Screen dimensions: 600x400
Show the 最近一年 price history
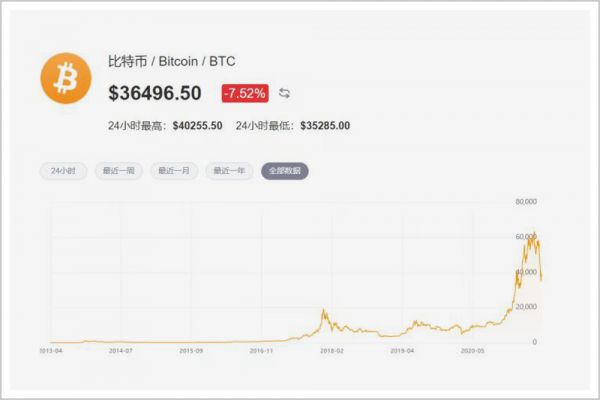pos(230,171)
